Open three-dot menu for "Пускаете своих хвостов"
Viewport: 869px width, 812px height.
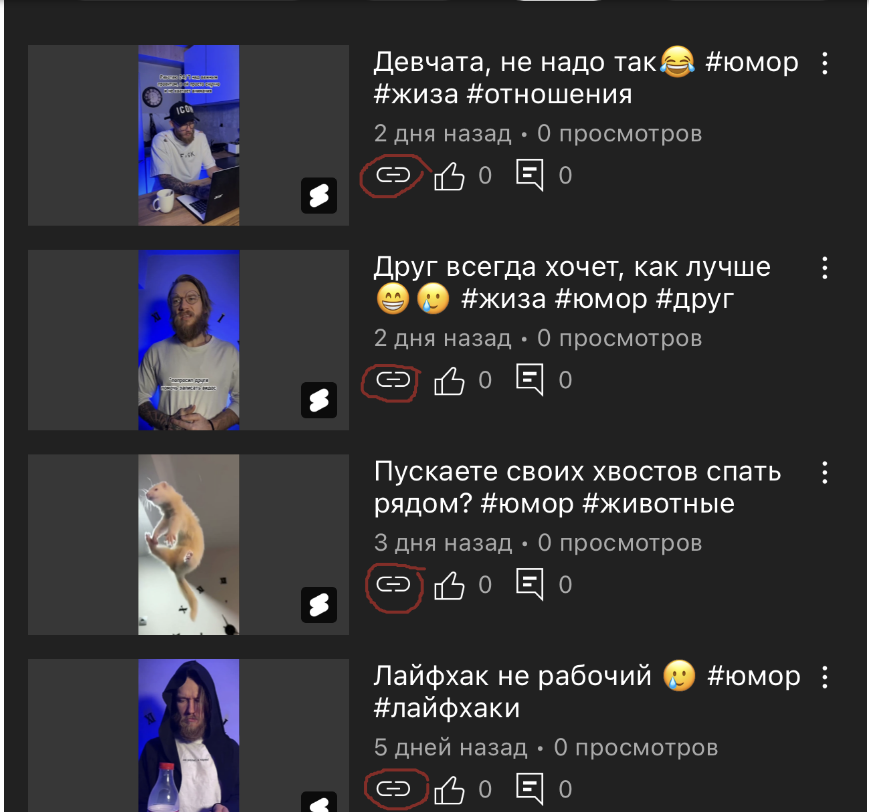tap(825, 472)
